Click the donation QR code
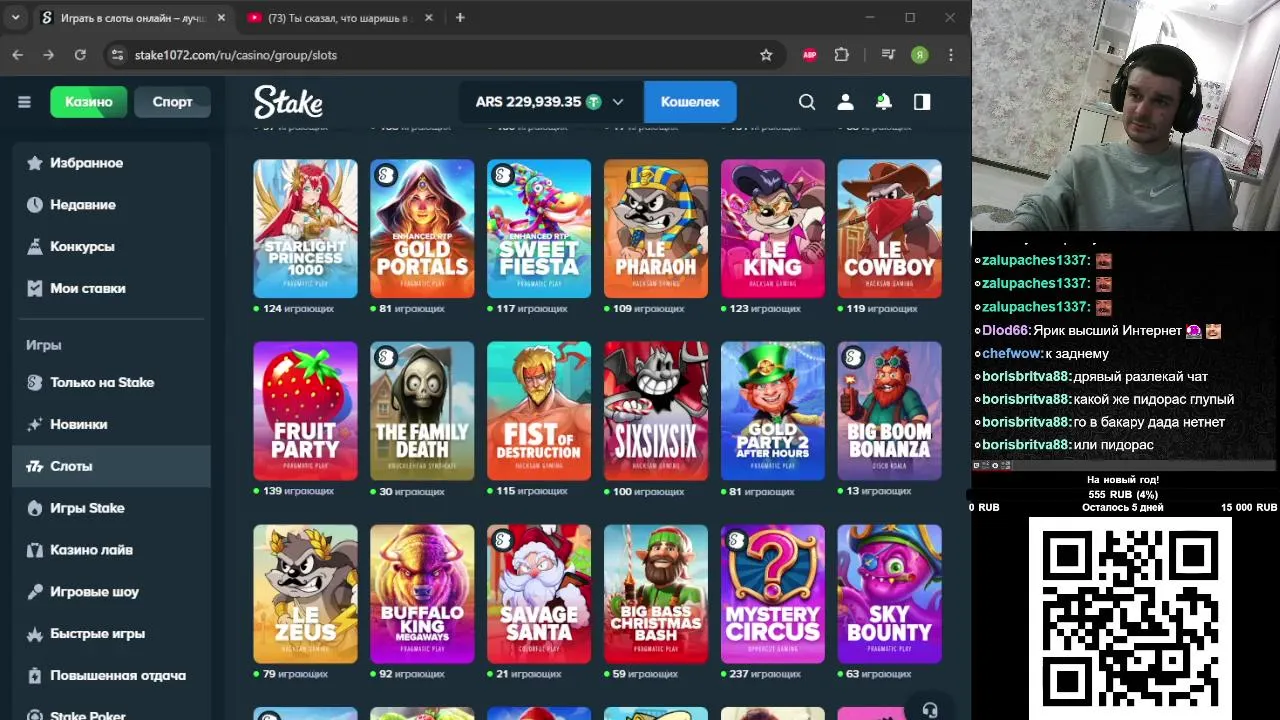 [x=1130, y=618]
